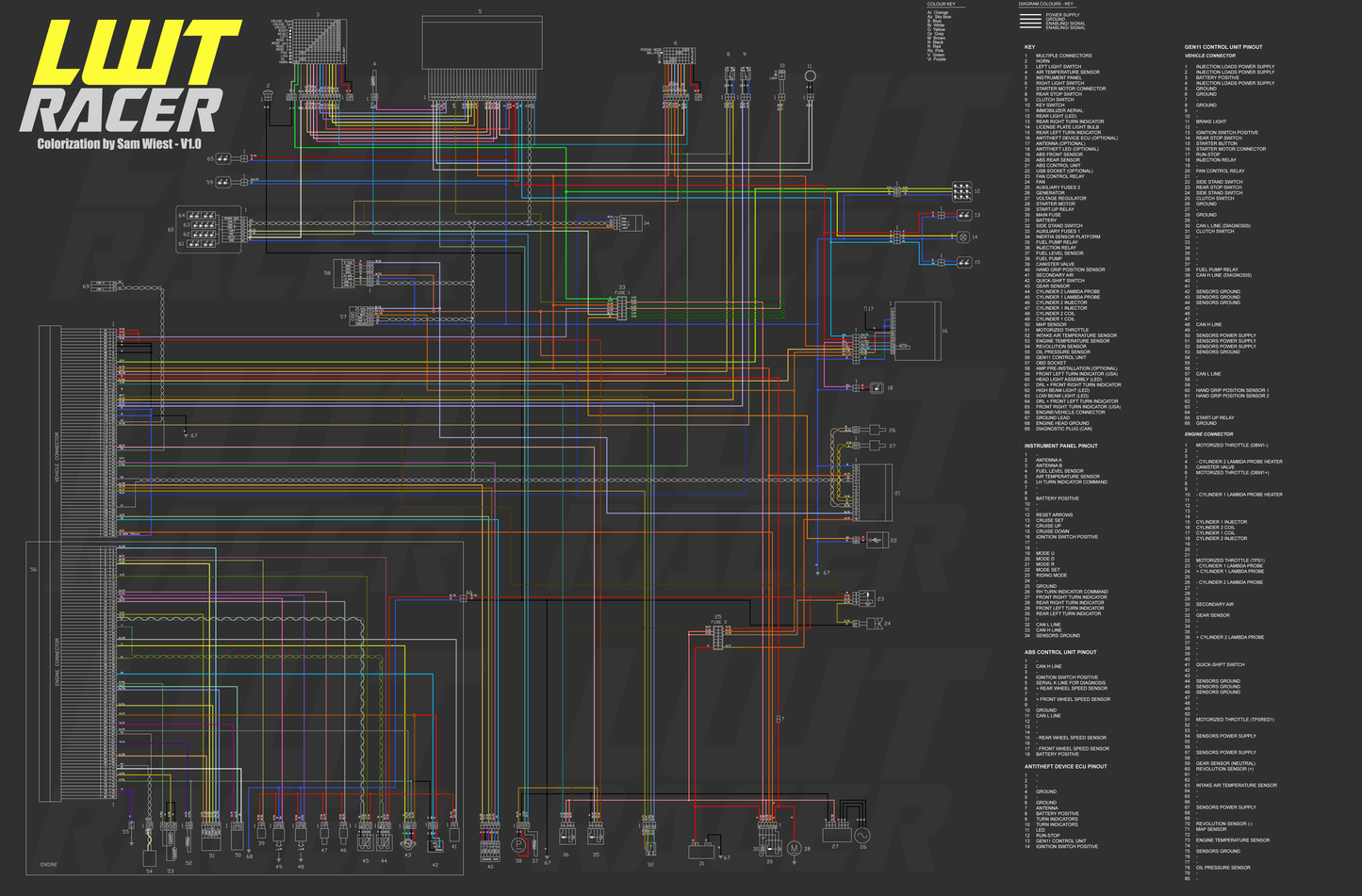Screen dimensions: 1362x896
Task: Select the license plate light bulb symbol 14
Action: coord(962,237)
